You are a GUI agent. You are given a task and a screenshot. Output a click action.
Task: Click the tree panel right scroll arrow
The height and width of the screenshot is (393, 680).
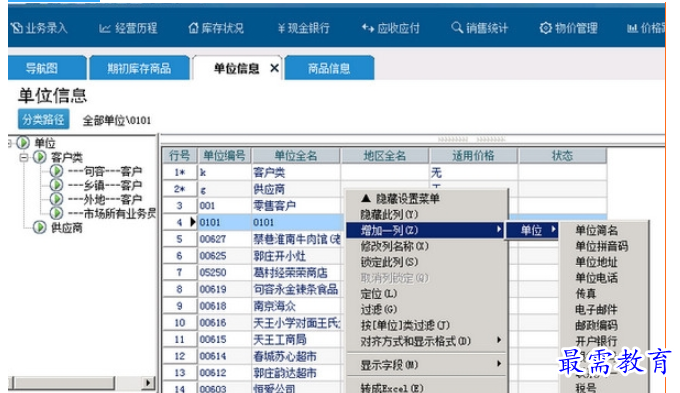(x=148, y=383)
